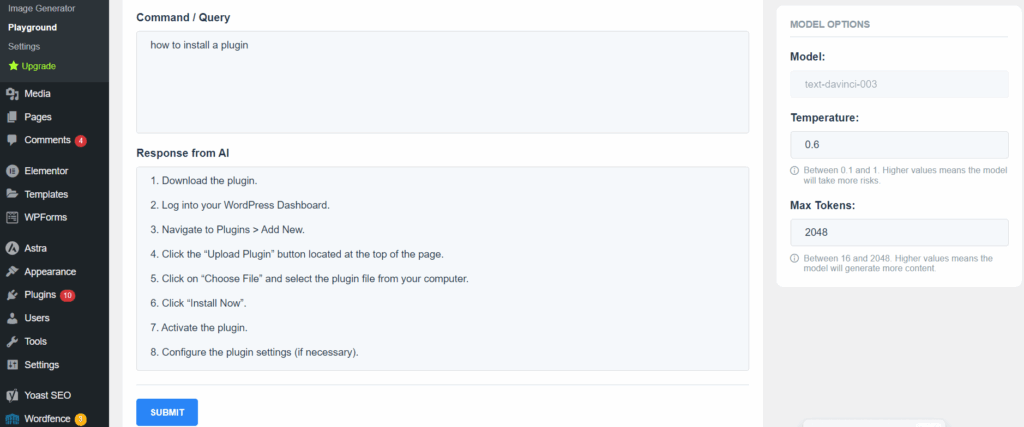
Task: Click the Elementor icon
Action: tap(12, 171)
